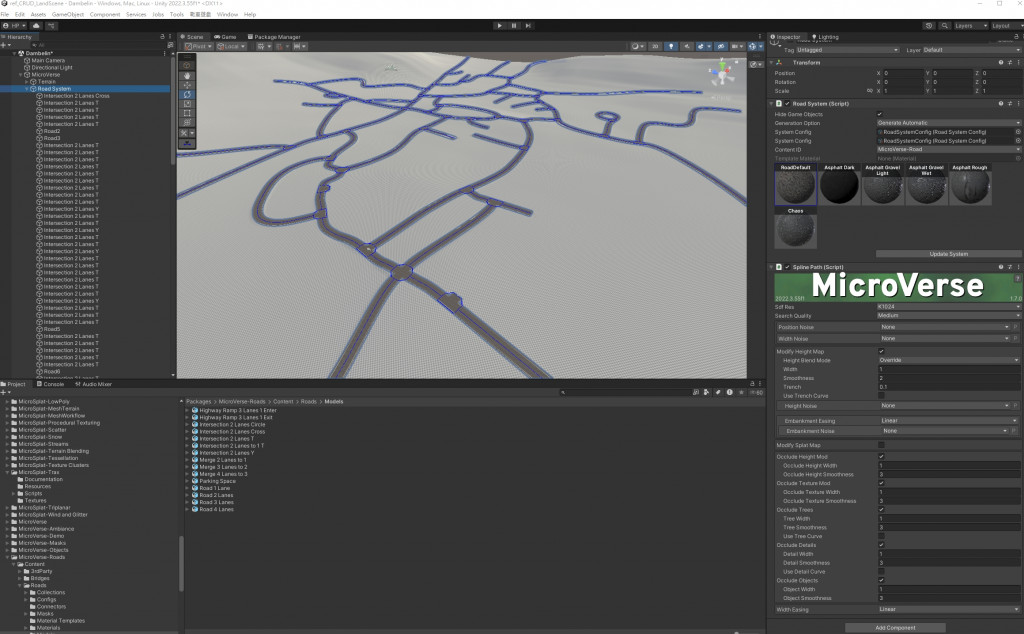Click the Step frame button
The height and width of the screenshot is (634, 1024).
pyautogui.click(x=528, y=25)
